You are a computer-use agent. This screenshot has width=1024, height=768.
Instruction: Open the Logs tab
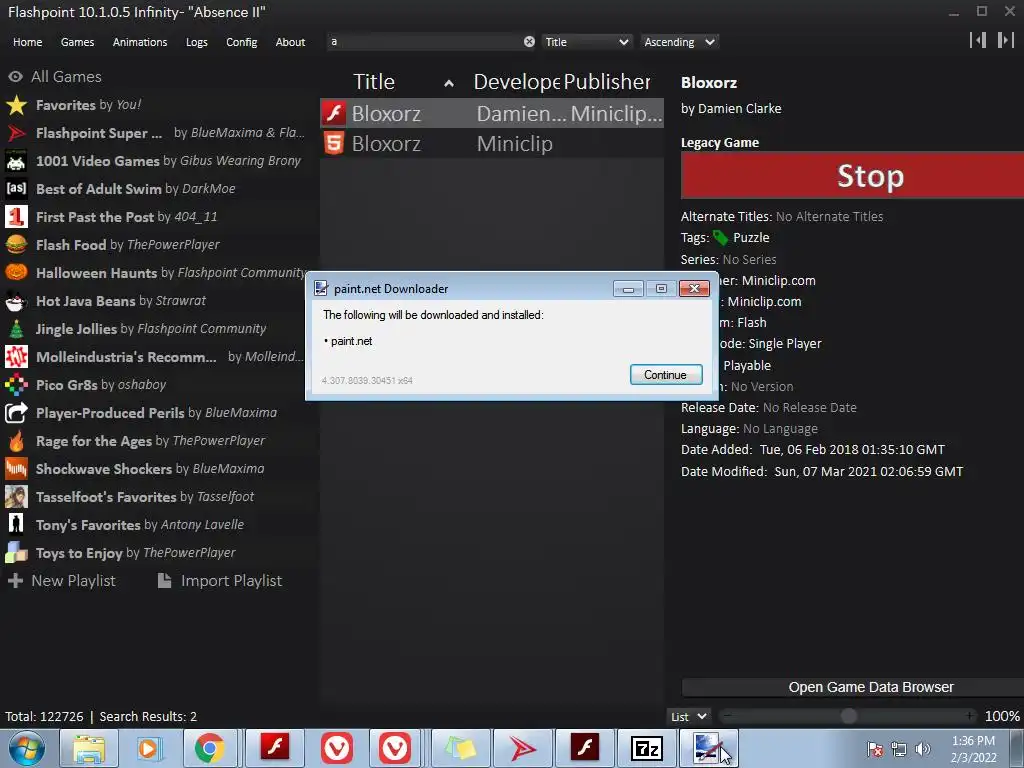point(197,42)
